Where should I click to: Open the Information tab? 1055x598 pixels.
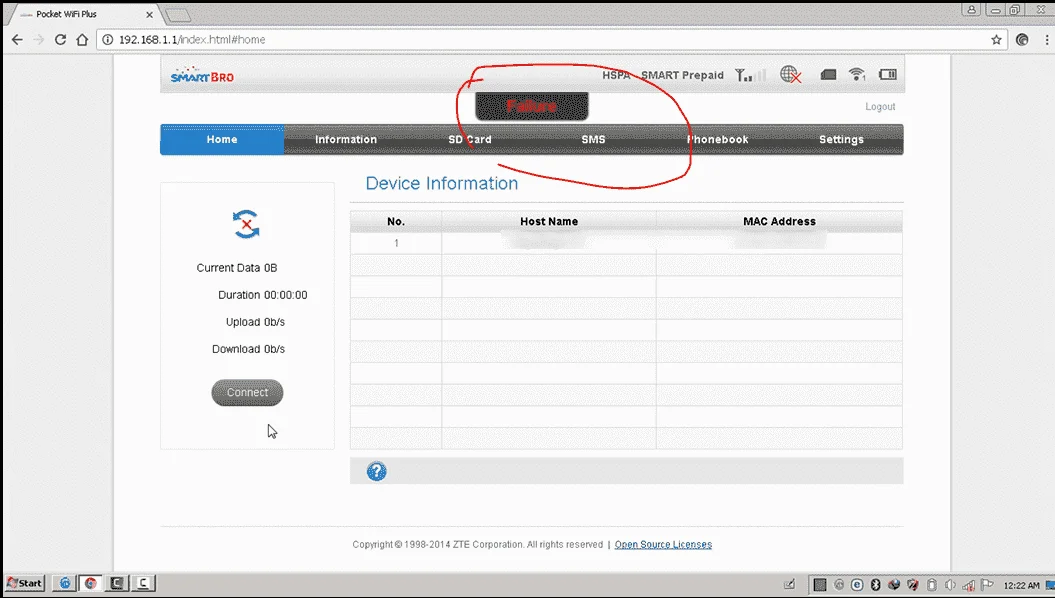pos(346,139)
